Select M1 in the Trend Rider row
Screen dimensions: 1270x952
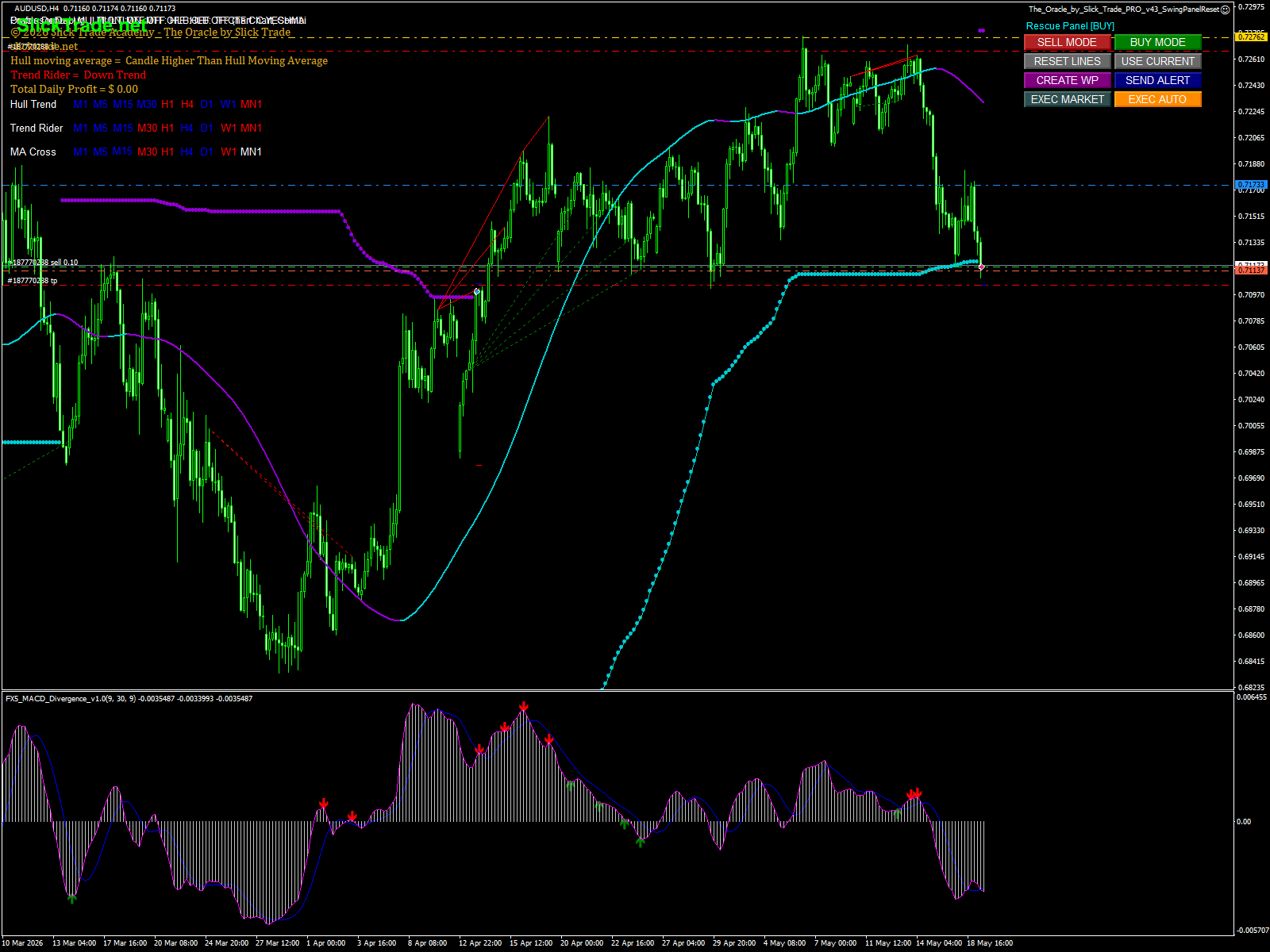pyautogui.click(x=81, y=128)
